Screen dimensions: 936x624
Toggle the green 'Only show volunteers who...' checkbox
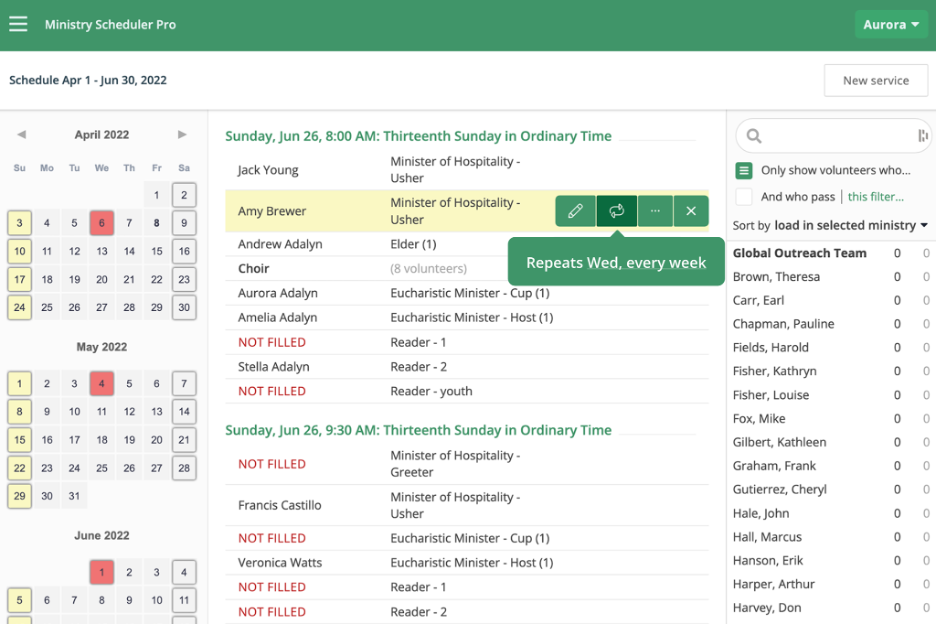(x=744, y=171)
